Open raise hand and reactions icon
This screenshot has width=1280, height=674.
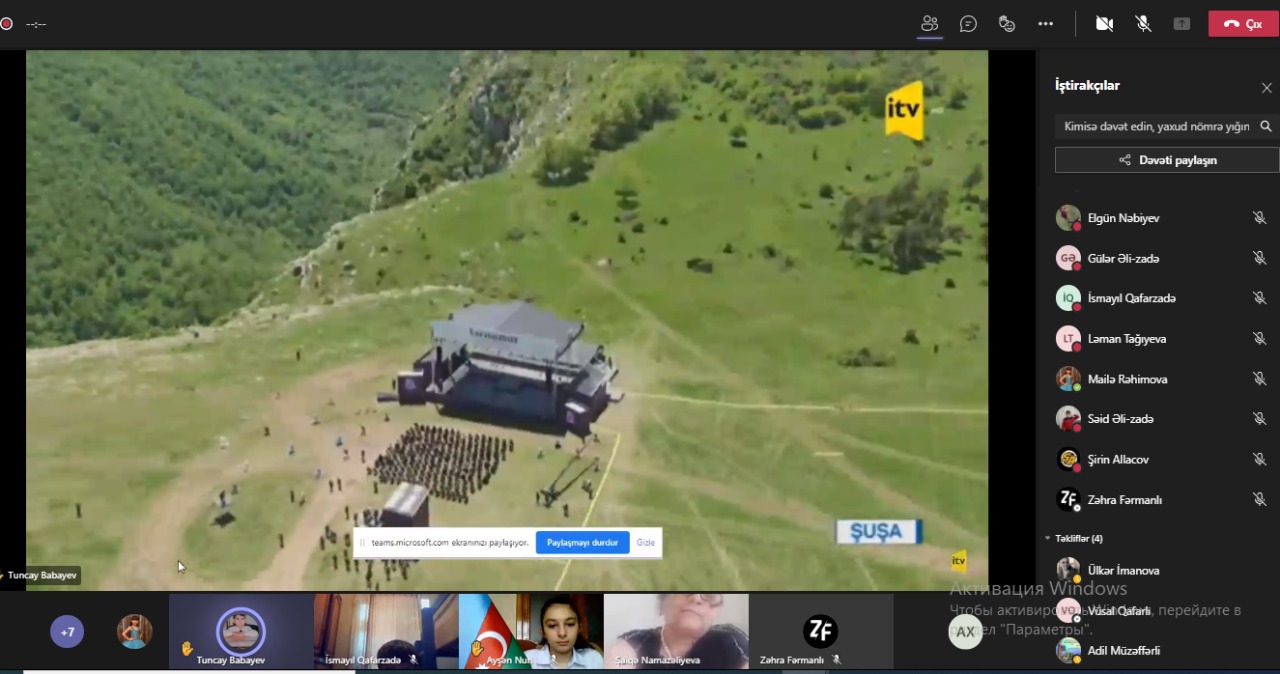pyautogui.click(x=1007, y=23)
